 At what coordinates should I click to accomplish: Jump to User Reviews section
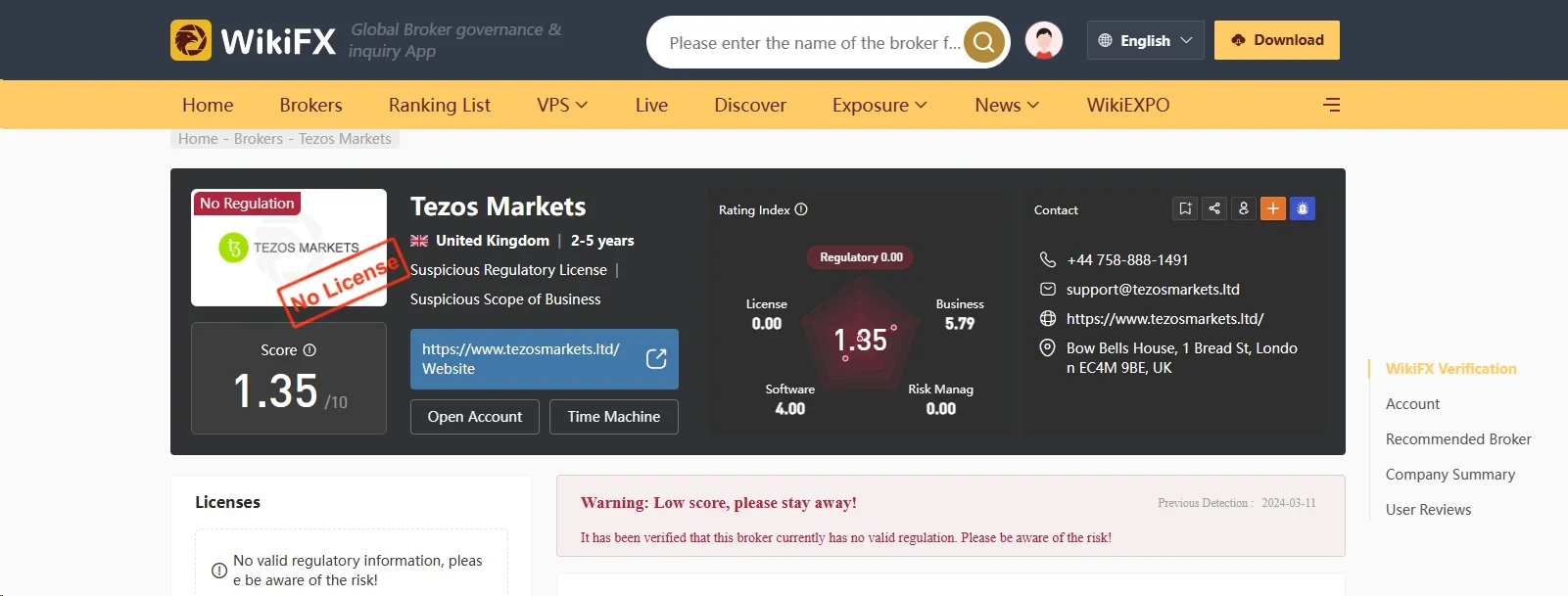(1428, 510)
